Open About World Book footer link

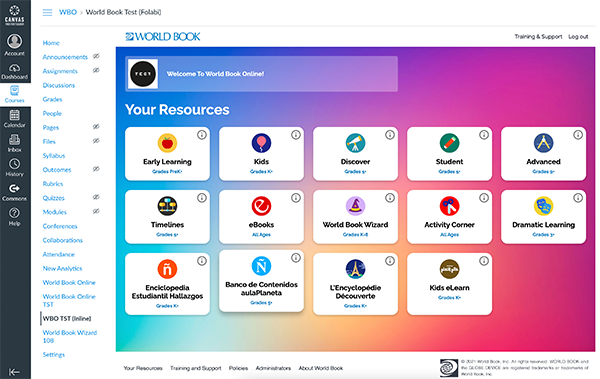click(321, 368)
